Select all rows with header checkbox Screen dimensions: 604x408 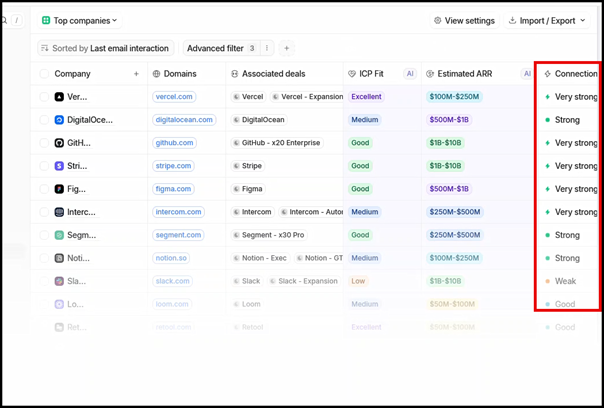(44, 74)
